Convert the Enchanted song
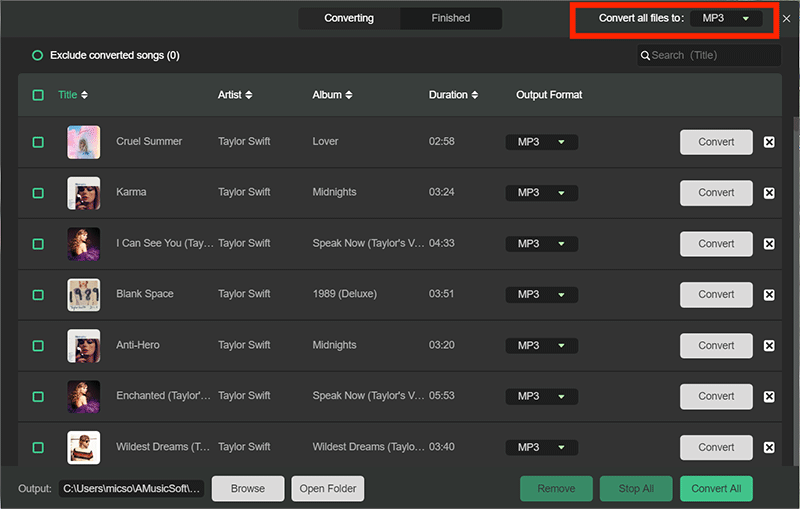The image size is (800, 509). pos(716,396)
